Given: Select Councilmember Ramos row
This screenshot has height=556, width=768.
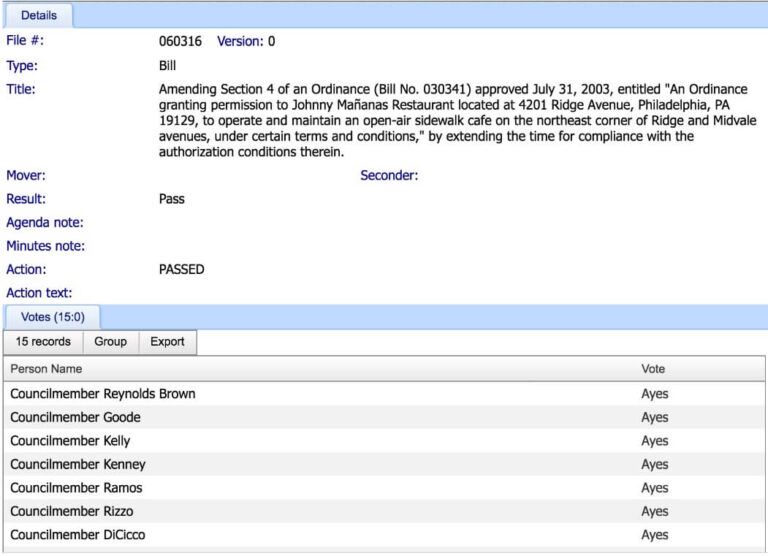Looking at the screenshot, I should (x=384, y=488).
